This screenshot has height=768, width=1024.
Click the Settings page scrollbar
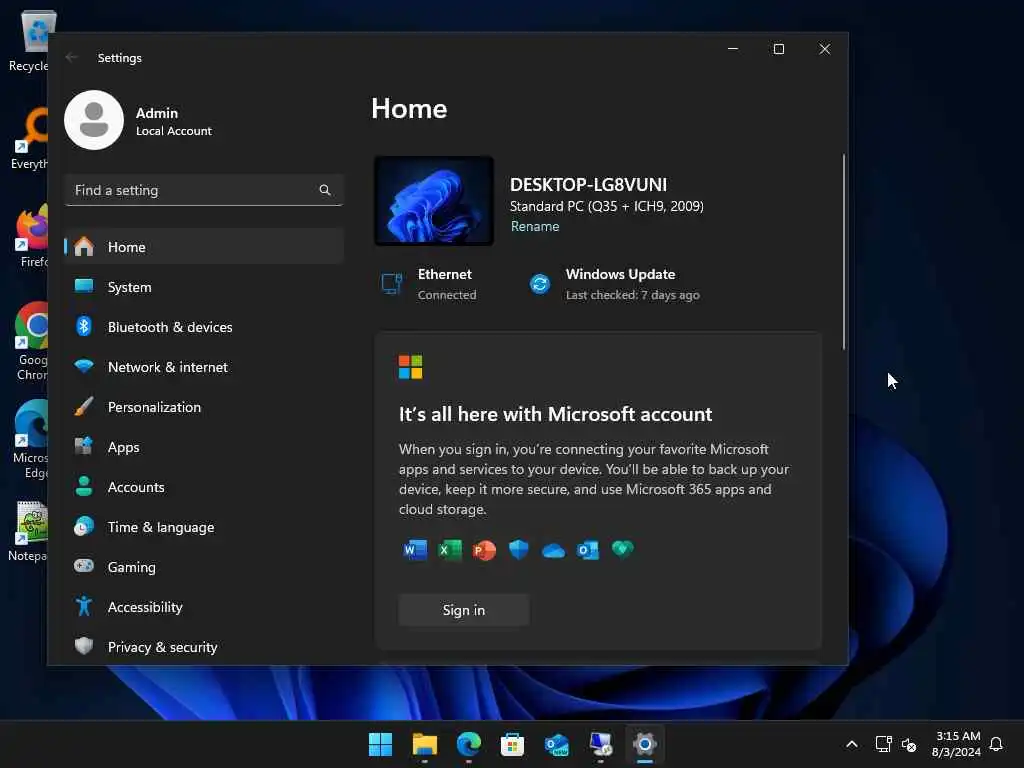844,251
